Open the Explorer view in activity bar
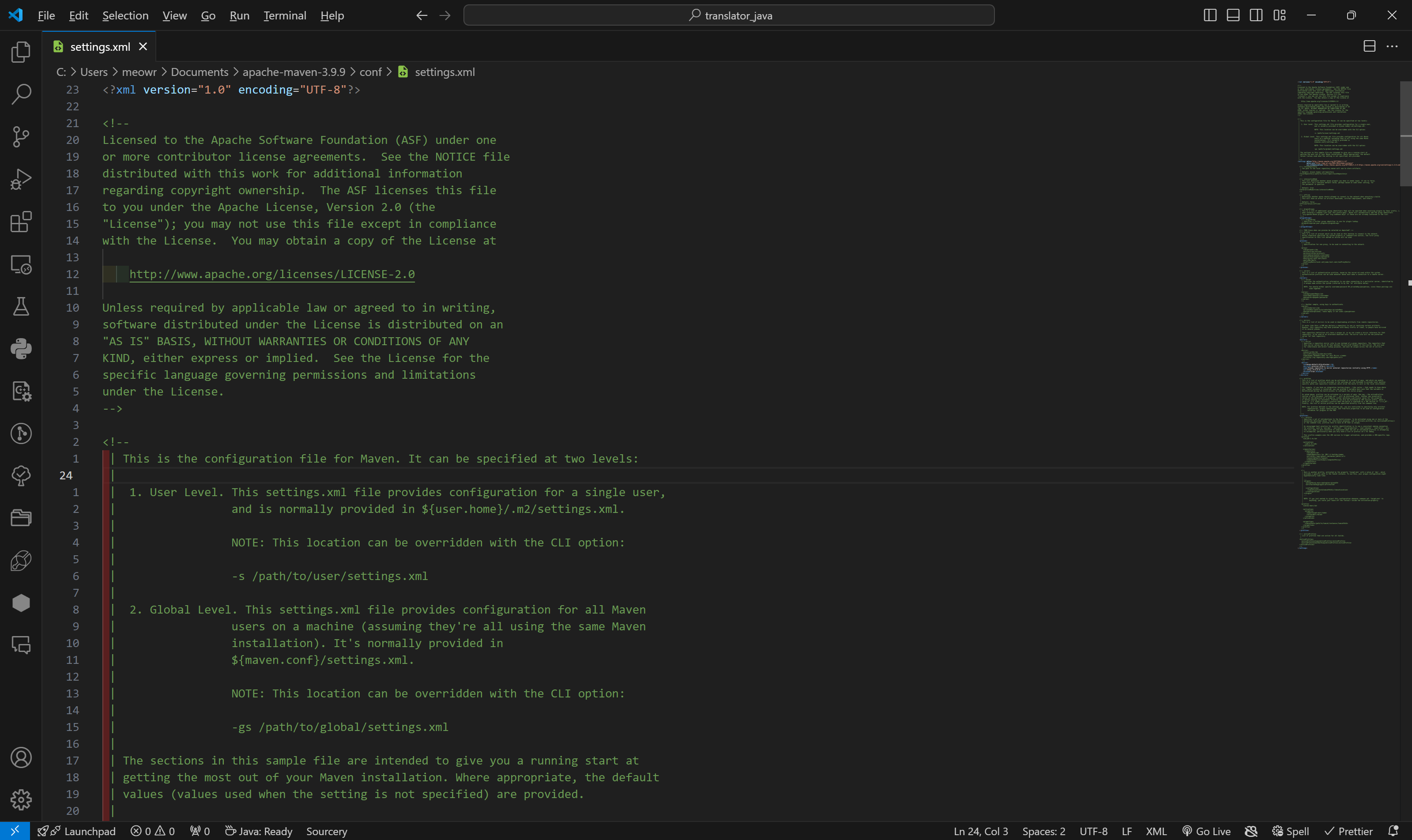1412x840 pixels. (21, 52)
